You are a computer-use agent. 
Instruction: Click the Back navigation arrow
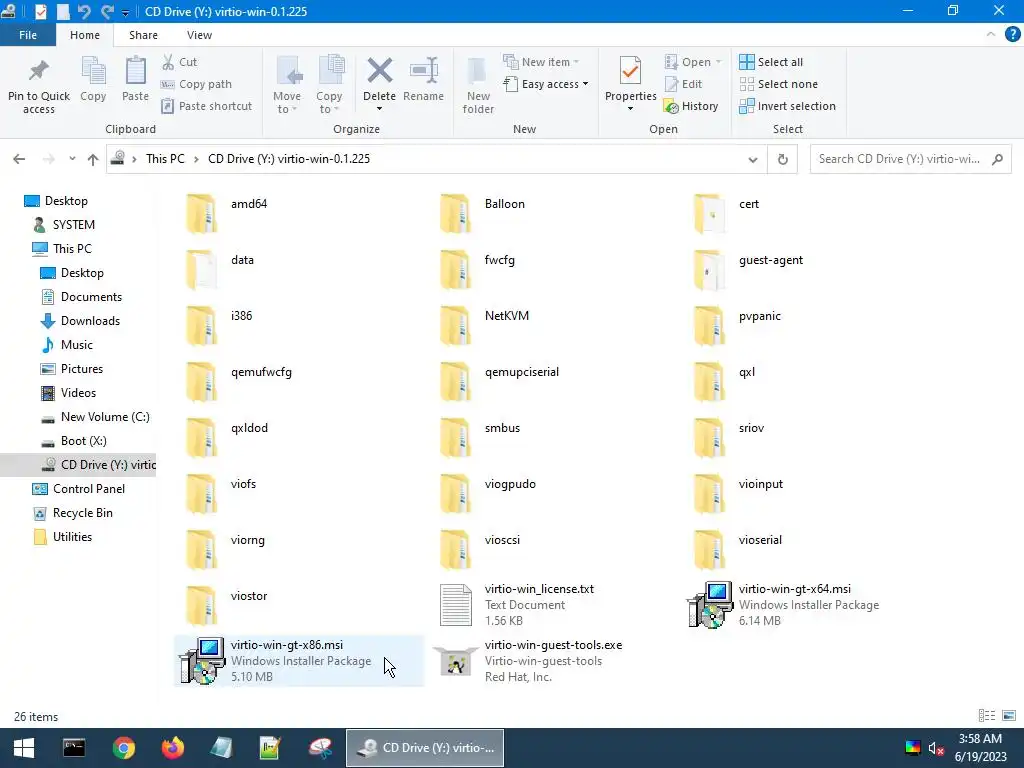[x=19, y=159]
